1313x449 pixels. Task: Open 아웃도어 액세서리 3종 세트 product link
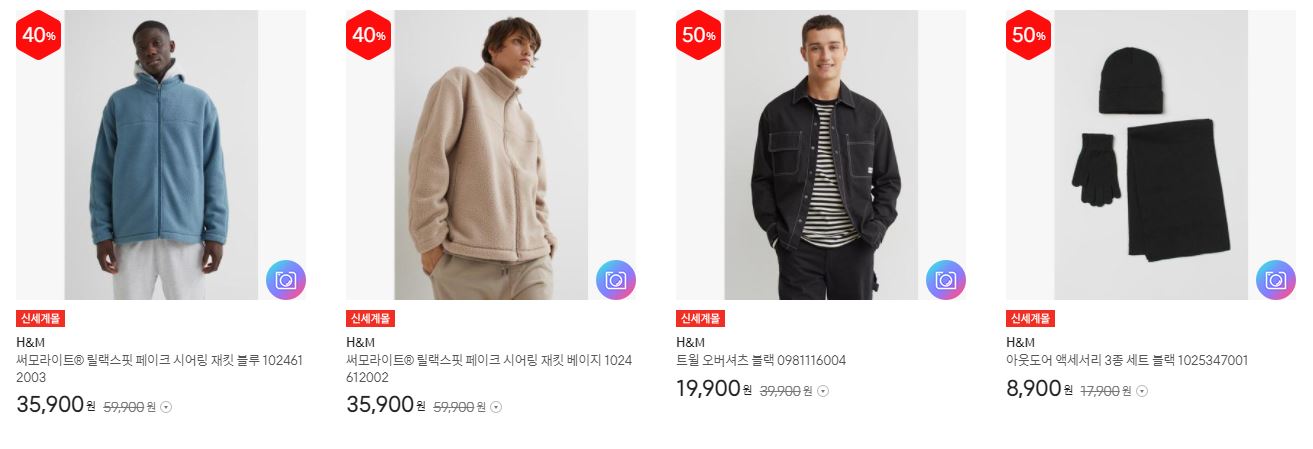click(x=1127, y=361)
